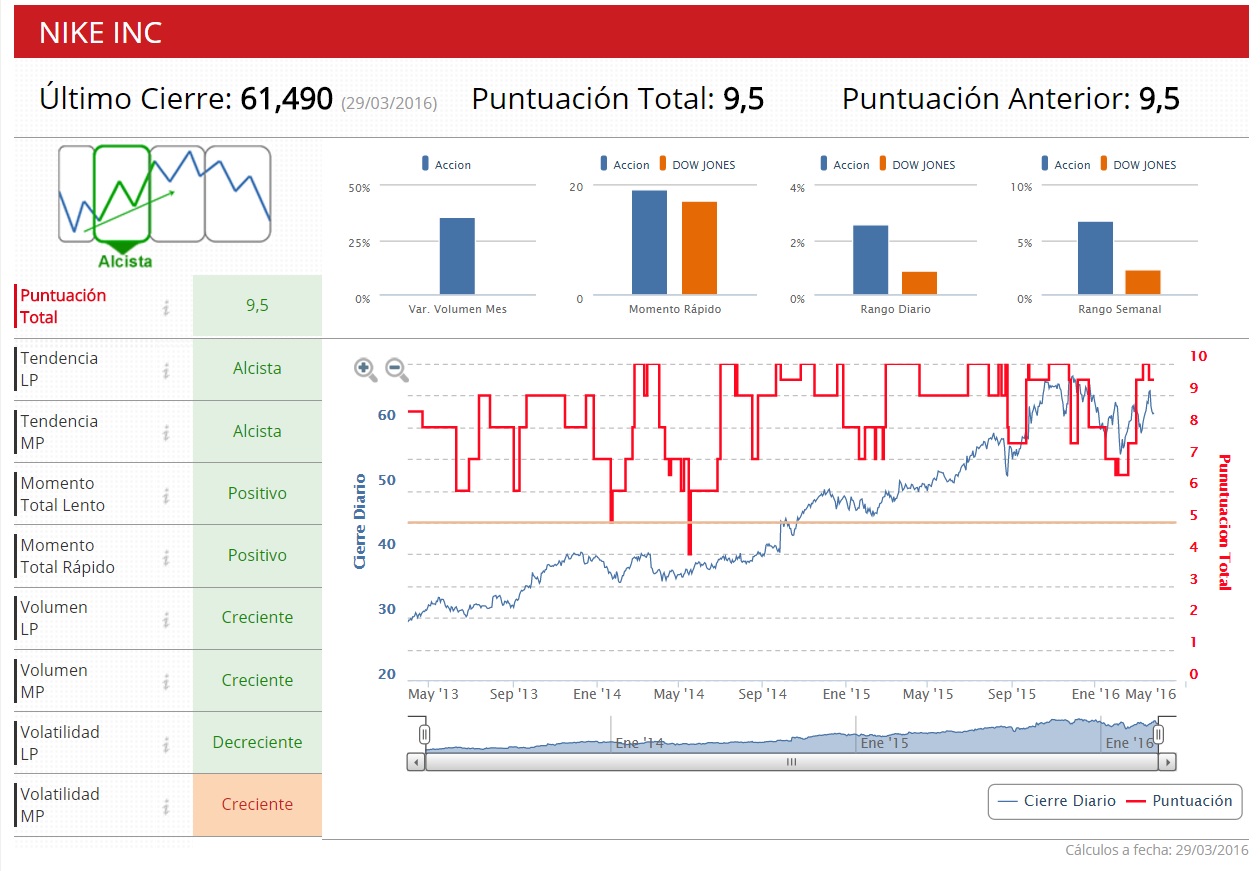Zoom in with the plus magnifier icon

point(366,370)
